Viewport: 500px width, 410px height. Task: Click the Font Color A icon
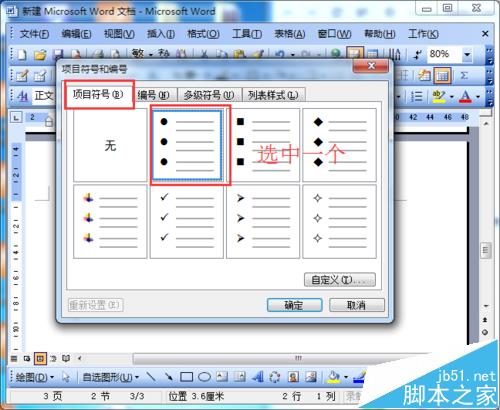pyautogui.click(x=465, y=97)
